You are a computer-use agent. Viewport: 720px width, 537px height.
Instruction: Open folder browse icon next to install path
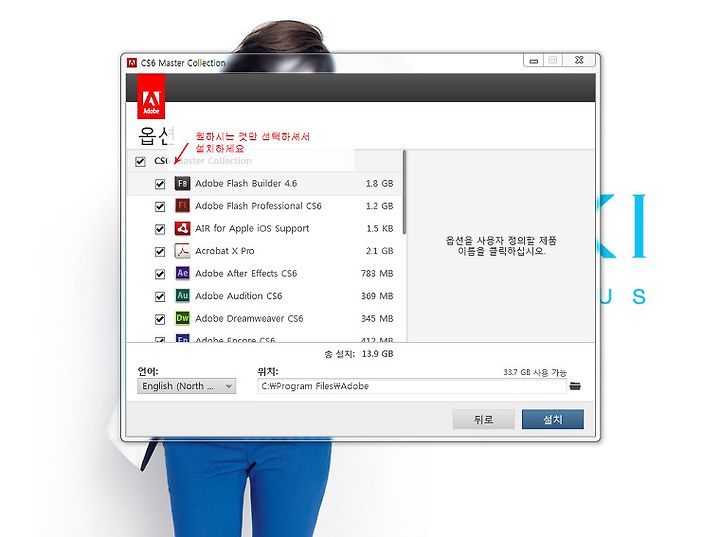575,386
